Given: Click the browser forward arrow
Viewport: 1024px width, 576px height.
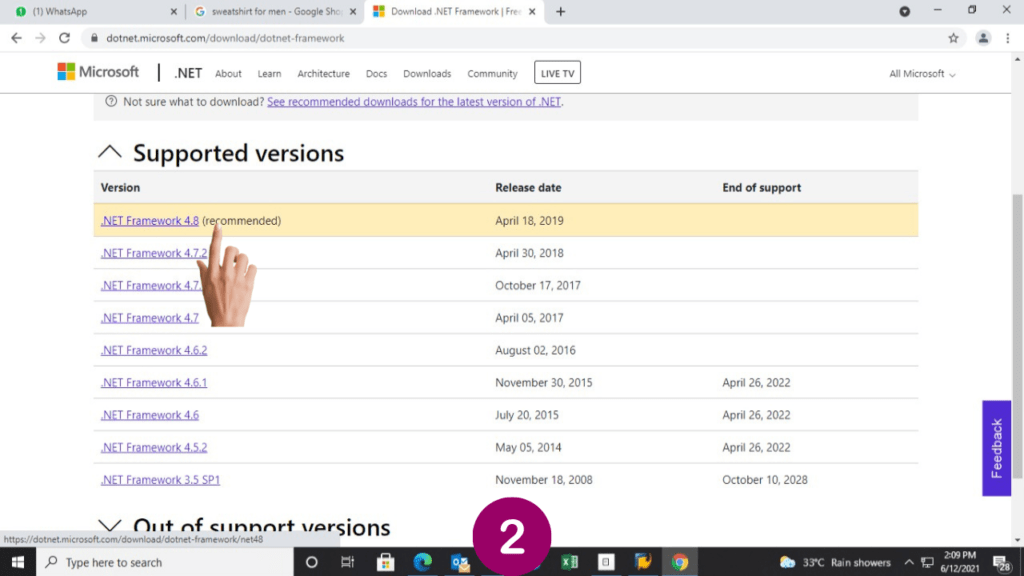Looking at the screenshot, I should (40, 38).
